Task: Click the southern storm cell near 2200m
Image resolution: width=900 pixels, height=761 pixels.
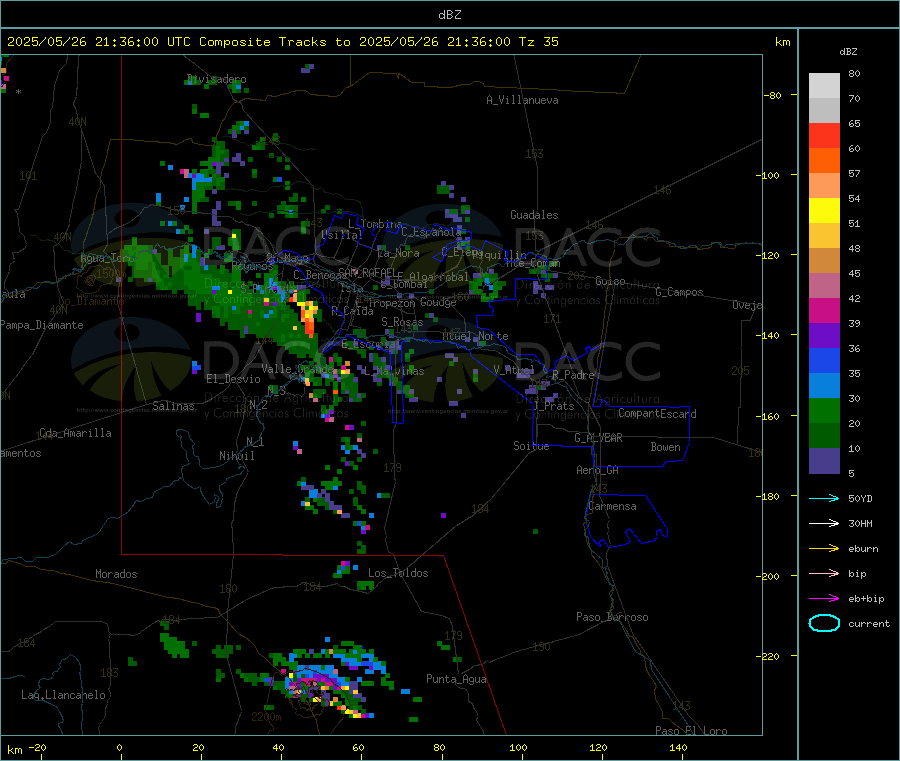Action: [x=326, y=684]
